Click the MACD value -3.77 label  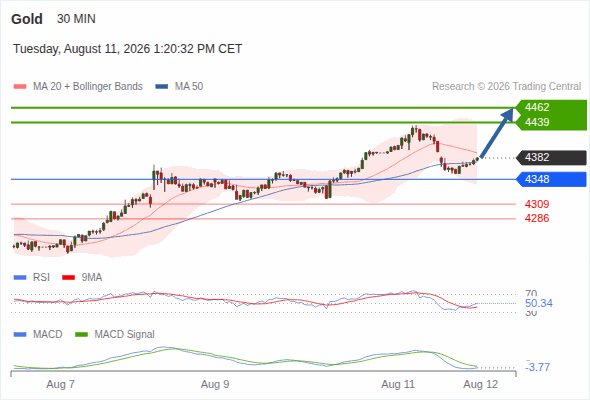[x=538, y=367]
